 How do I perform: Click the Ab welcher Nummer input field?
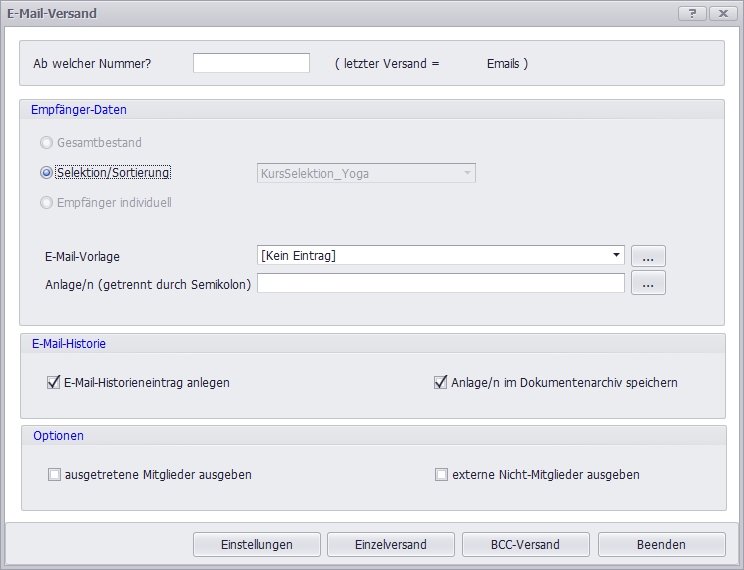[x=251, y=63]
